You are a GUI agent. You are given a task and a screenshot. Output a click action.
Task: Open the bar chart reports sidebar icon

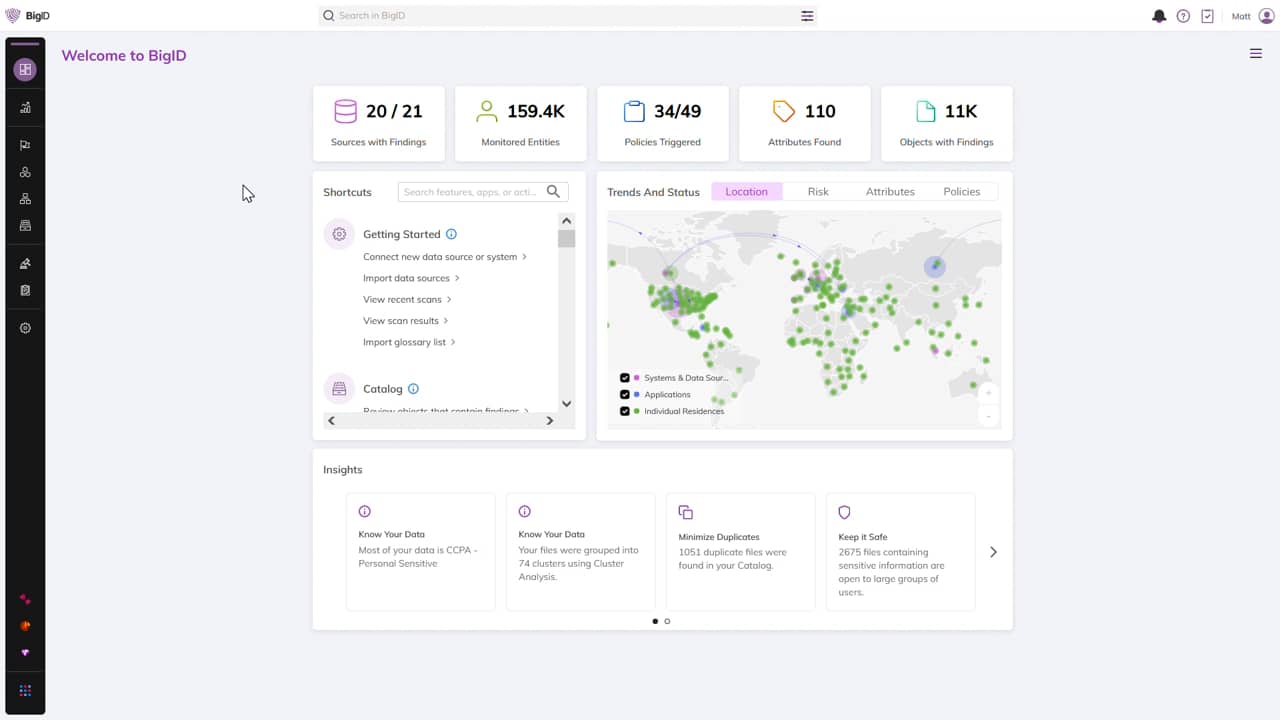[x=25, y=108]
